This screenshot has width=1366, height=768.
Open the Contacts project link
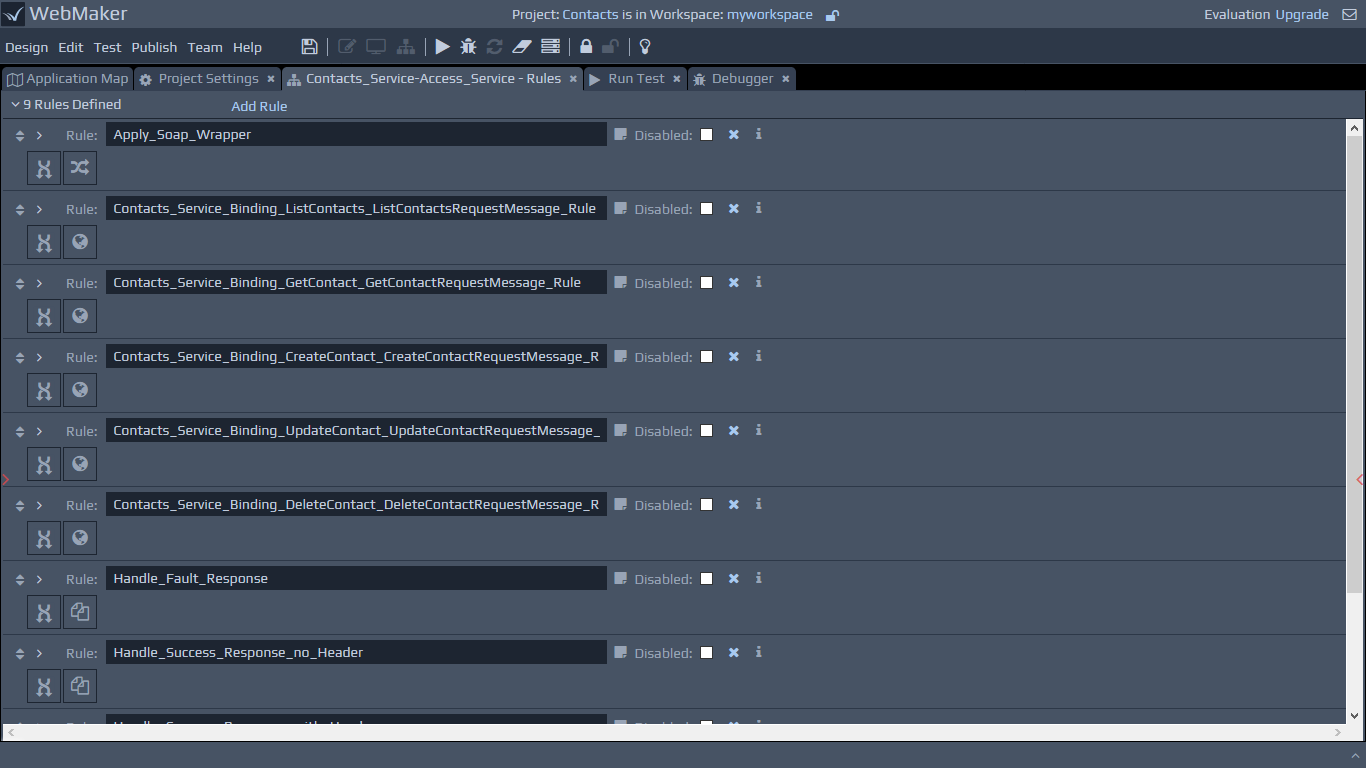click(x=590, y=15)
